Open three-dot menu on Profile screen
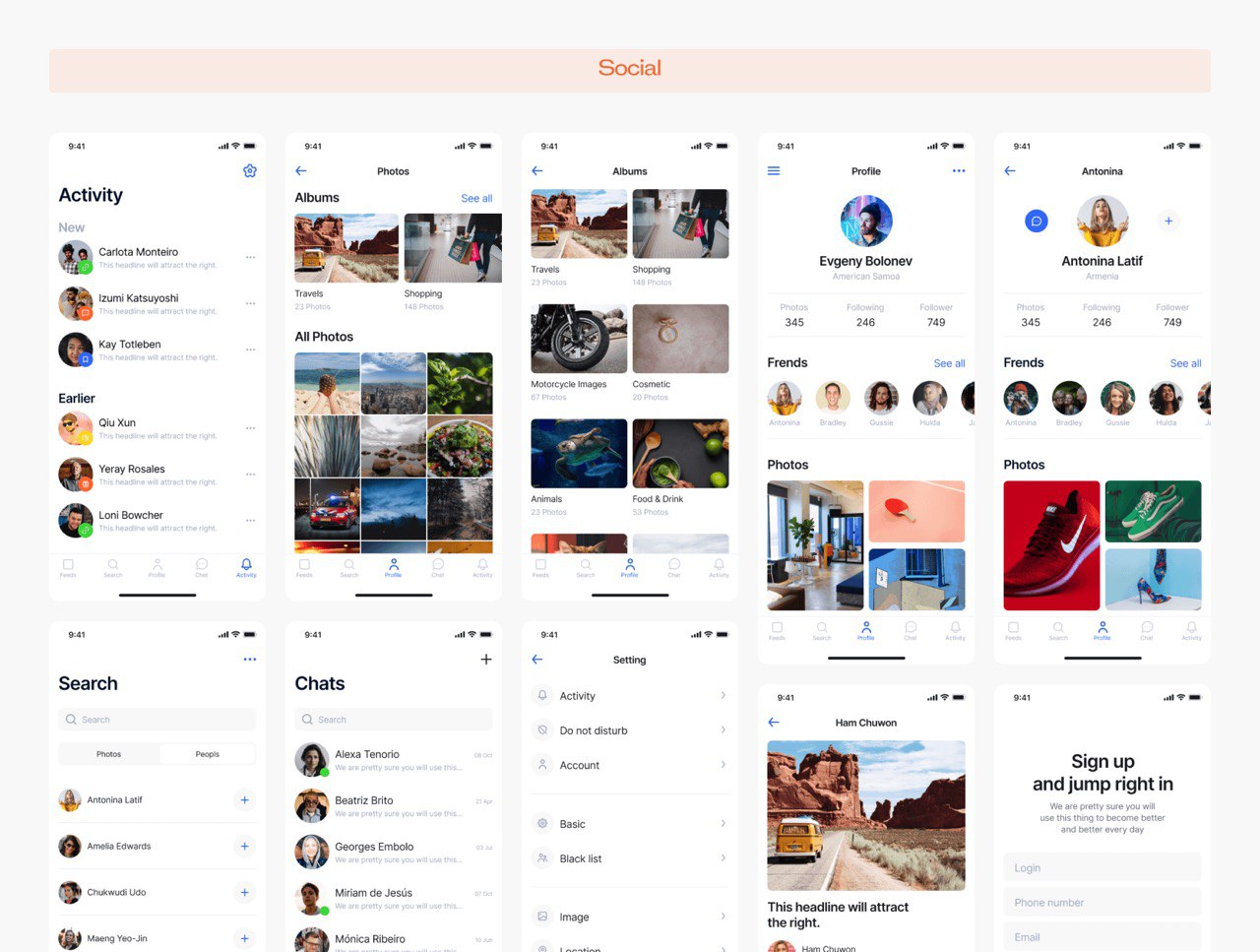 coord(959,171)
